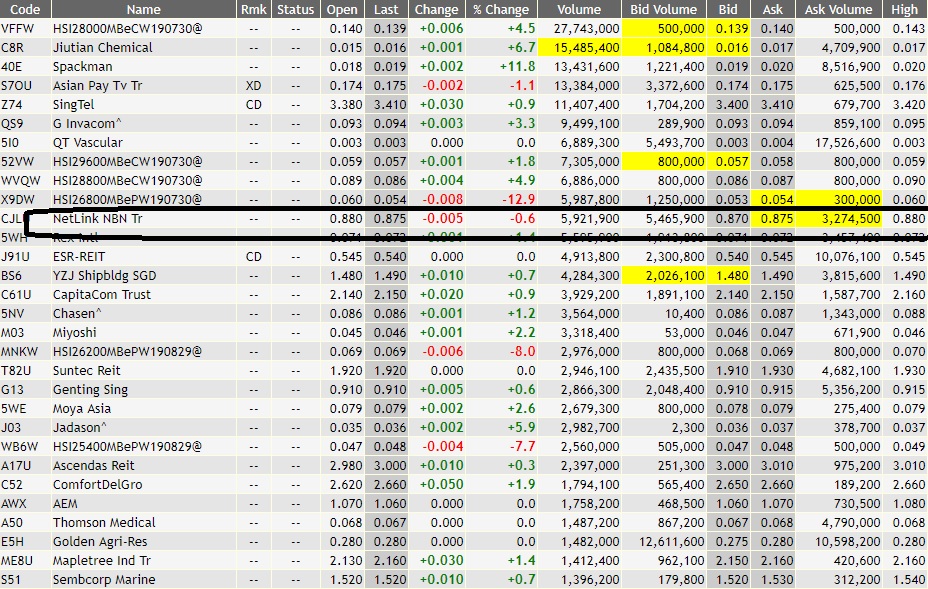Screen dimensions: 928x589
Task: Sort by the Name column header
Action: [x=144, y=9]
